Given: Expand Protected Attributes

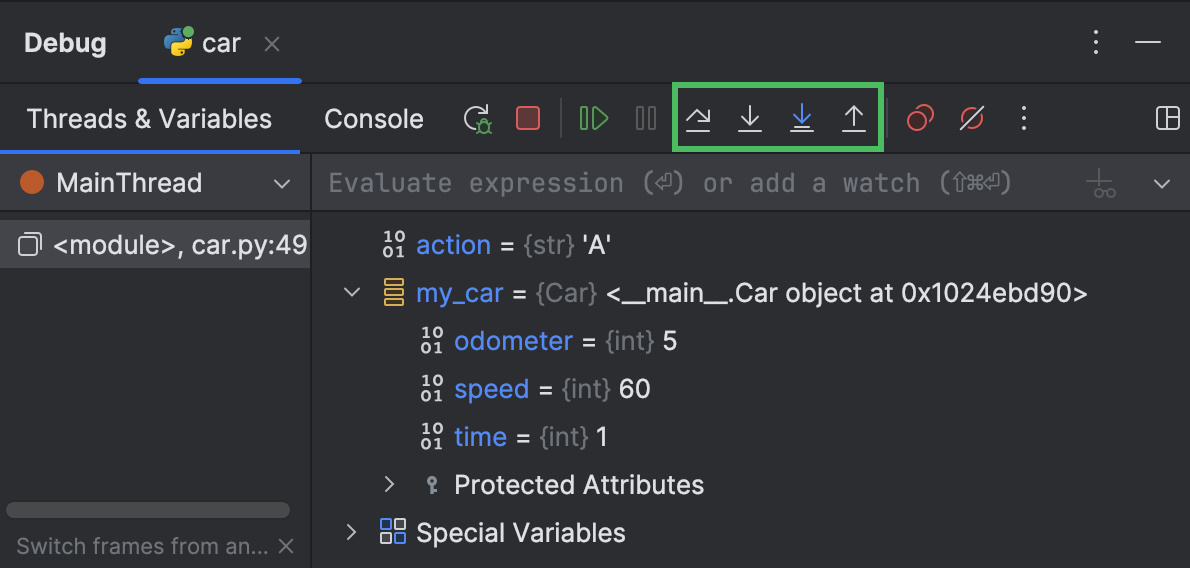Looking at the screenshot, I should [389, 484].
